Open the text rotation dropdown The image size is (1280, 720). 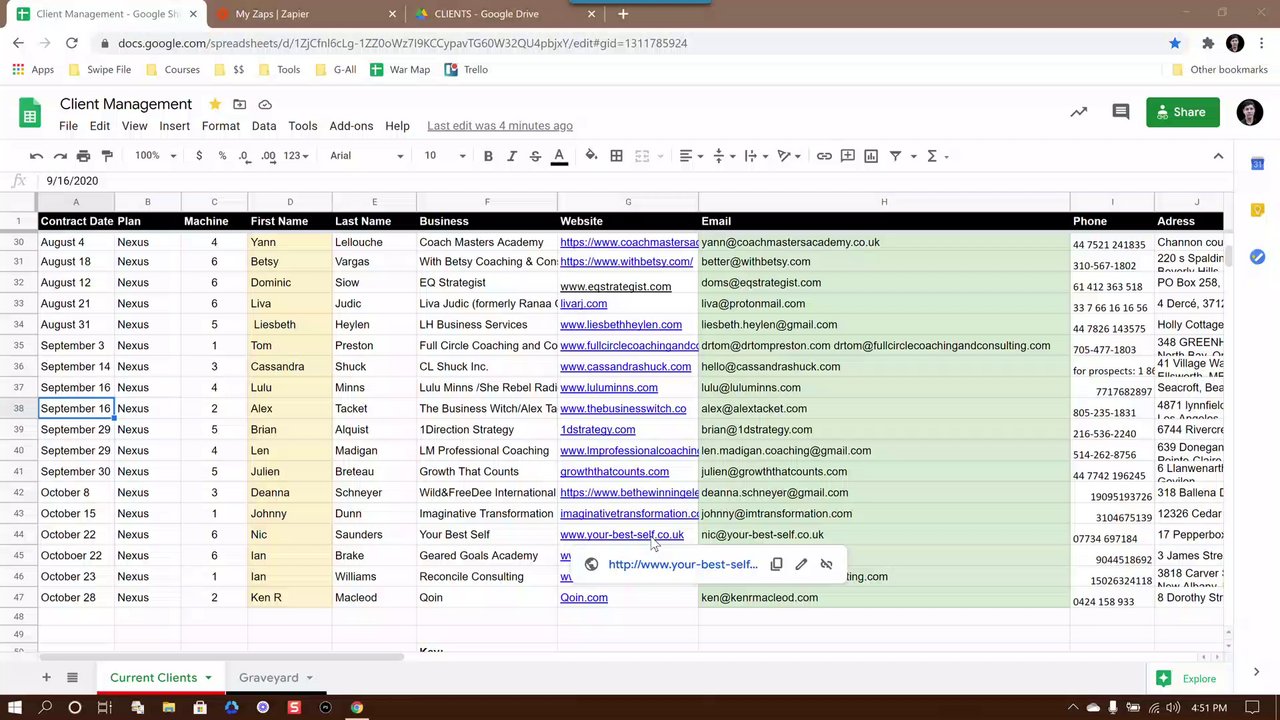pyautogui.click(x=789, y=156)
